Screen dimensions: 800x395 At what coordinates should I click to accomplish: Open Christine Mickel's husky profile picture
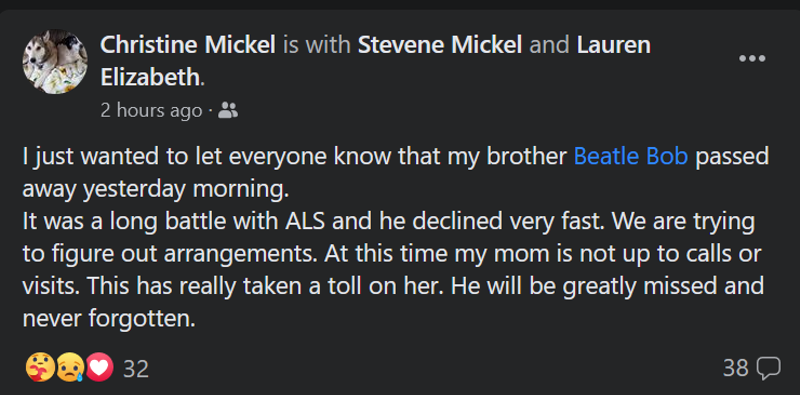click(x=55, y=62)
